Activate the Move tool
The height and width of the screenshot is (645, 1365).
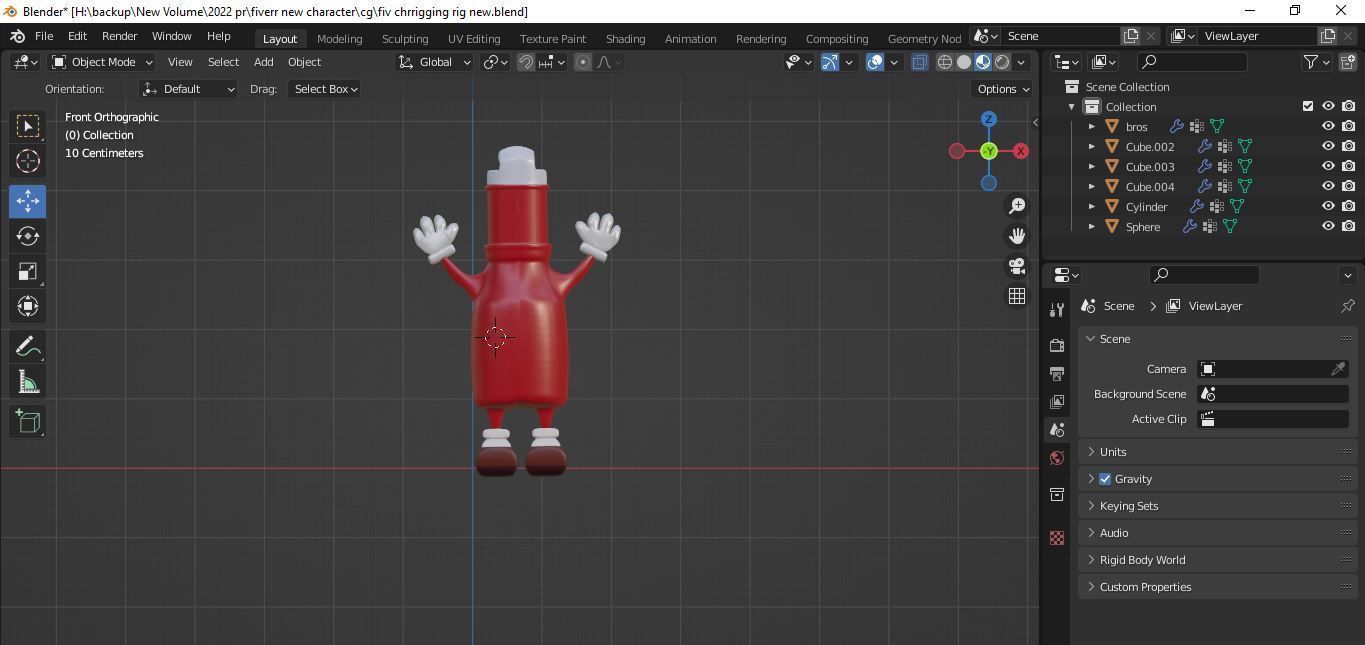coord(27,201)
